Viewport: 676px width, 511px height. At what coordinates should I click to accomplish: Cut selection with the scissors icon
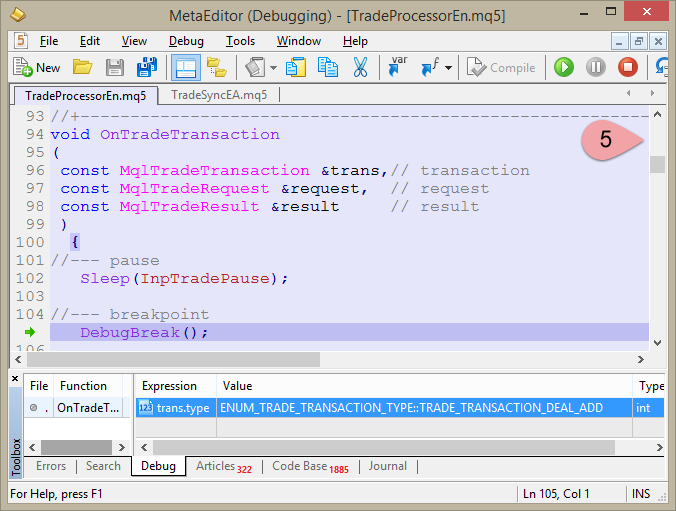[360, 67]
